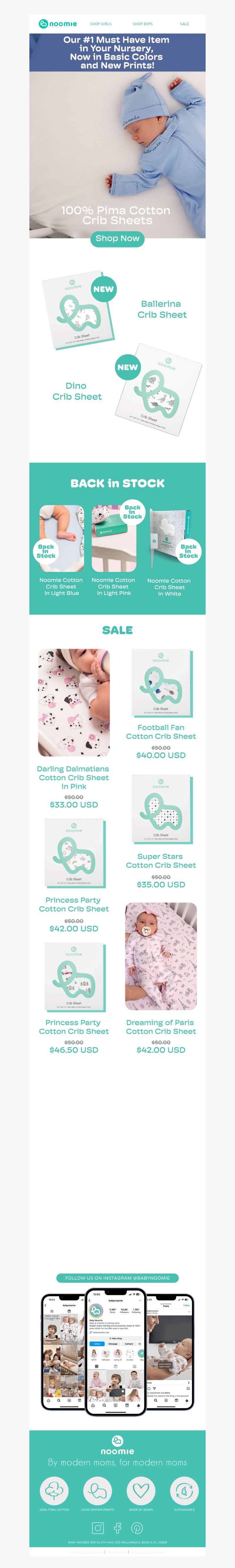
Task: Click the Light Blue crib sheet Back in Stock image
Action: pos(61,538)
